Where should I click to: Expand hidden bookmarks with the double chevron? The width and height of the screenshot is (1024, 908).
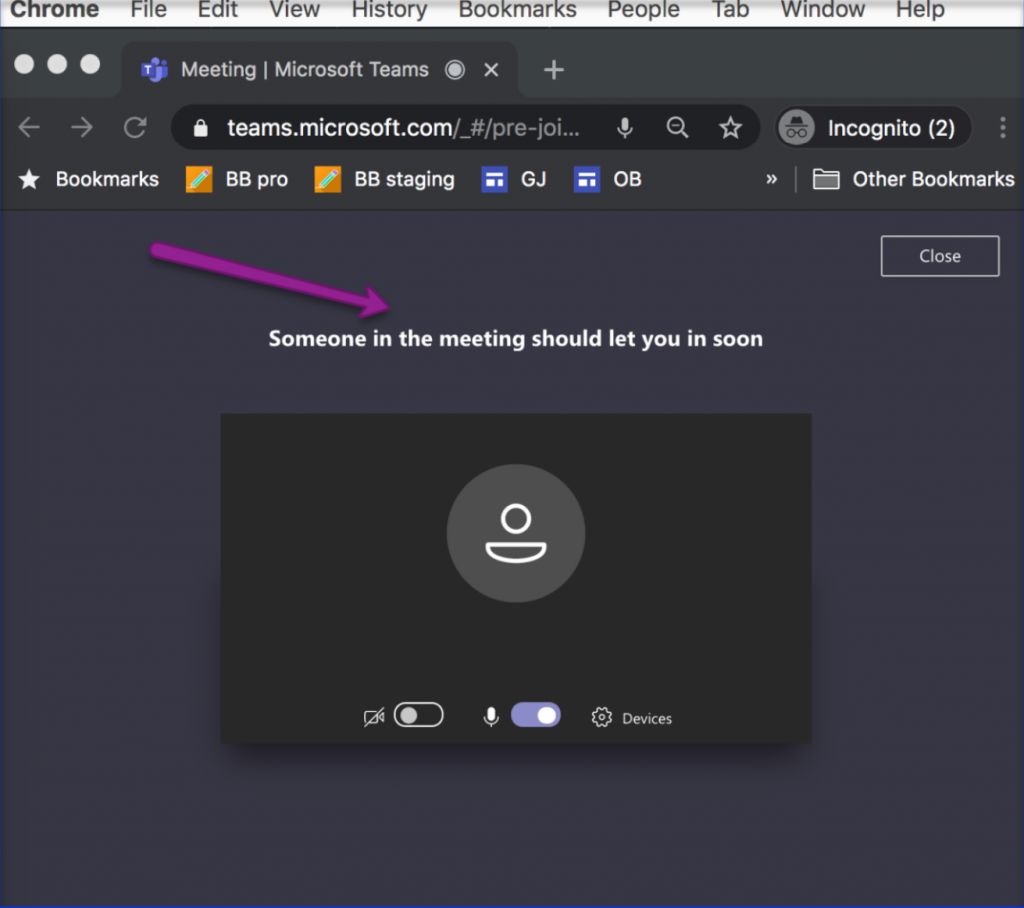772,179
